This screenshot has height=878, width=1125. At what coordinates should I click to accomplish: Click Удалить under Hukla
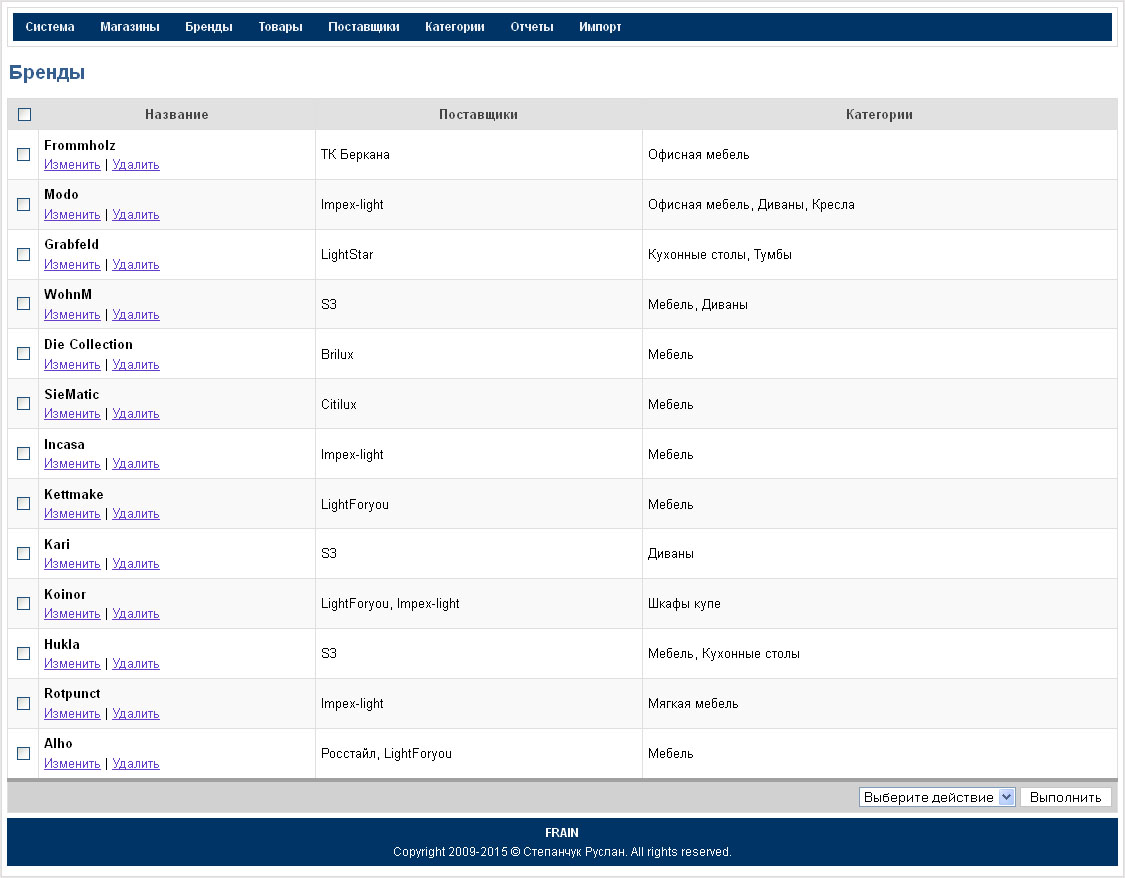tap(136, 664)
